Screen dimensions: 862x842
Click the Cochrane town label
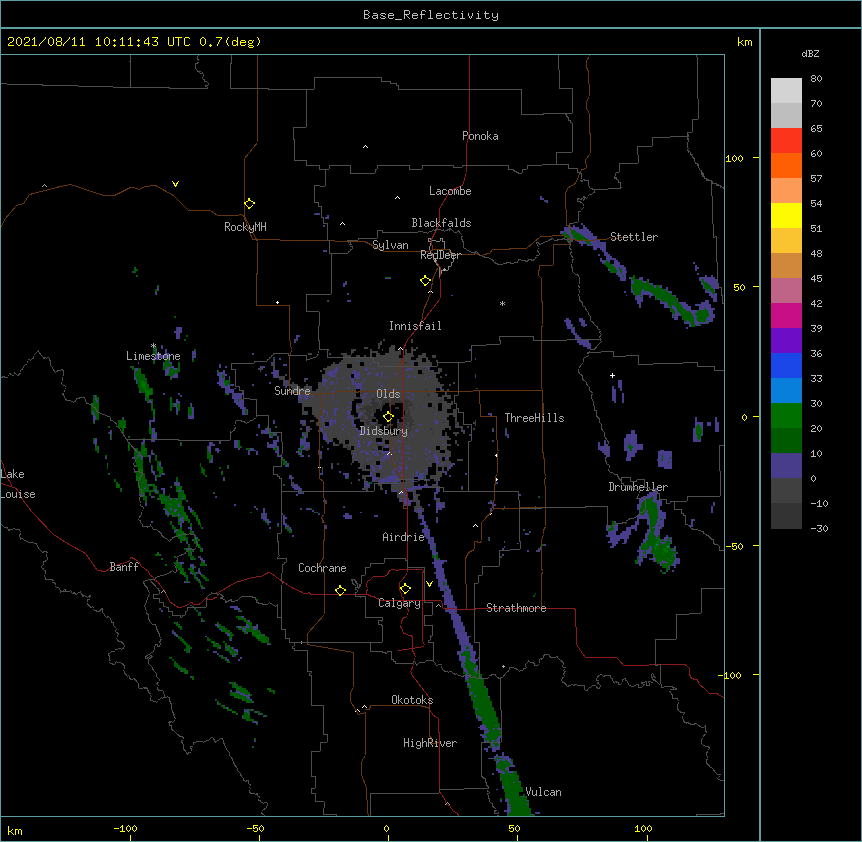tap(322, 568)
